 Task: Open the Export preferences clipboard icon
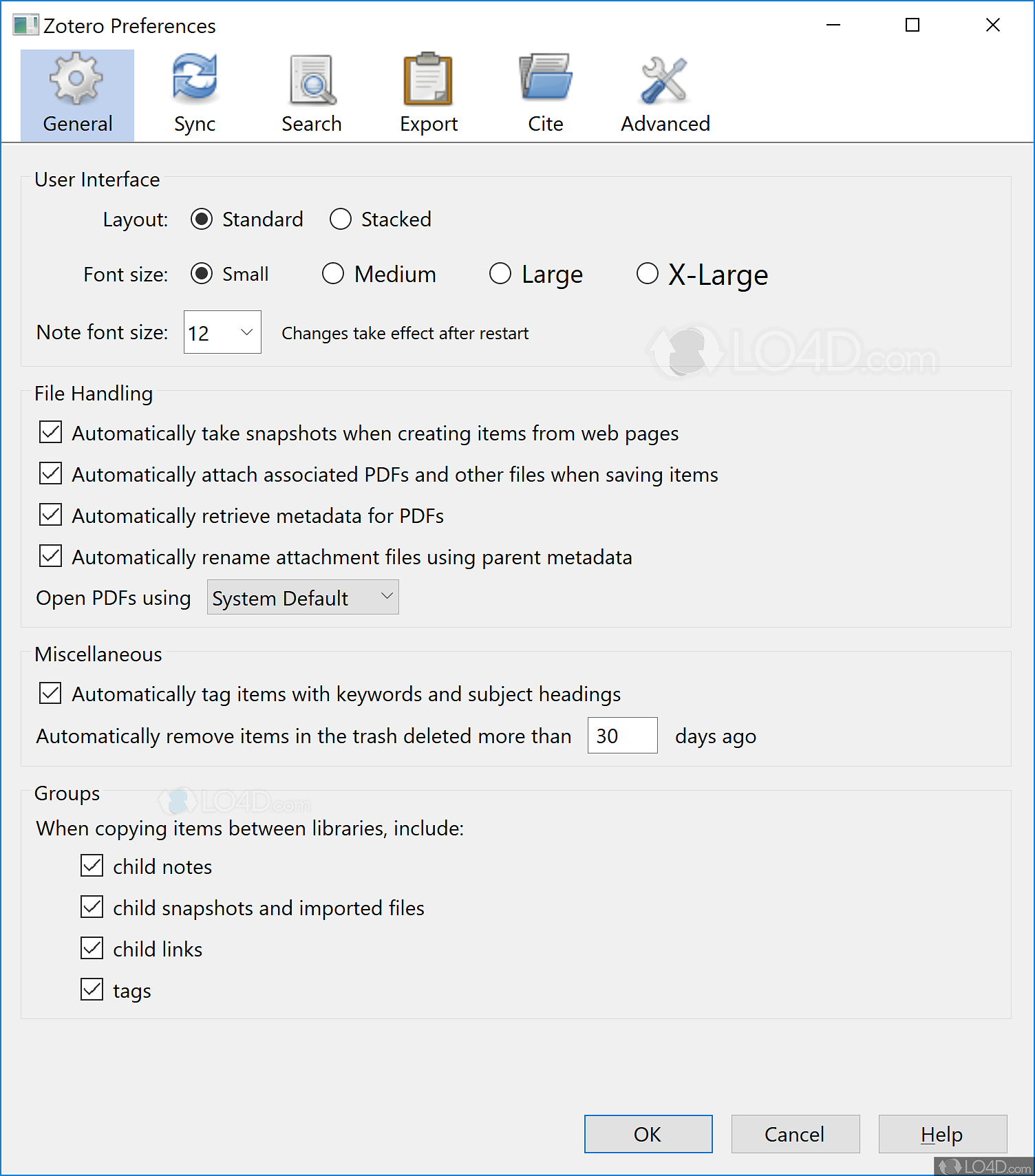point(428,79)
